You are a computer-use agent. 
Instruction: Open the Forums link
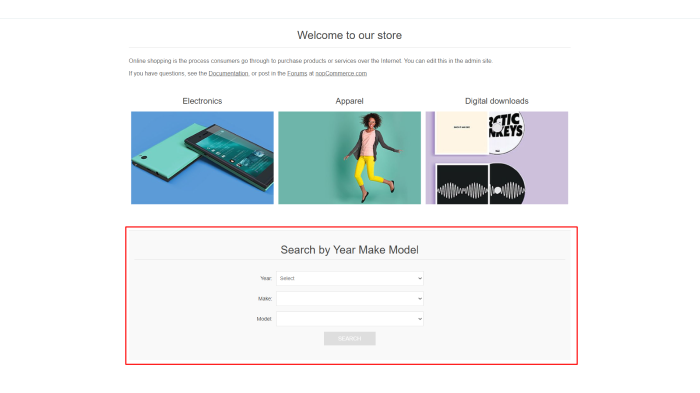click(x=297, y=73)
